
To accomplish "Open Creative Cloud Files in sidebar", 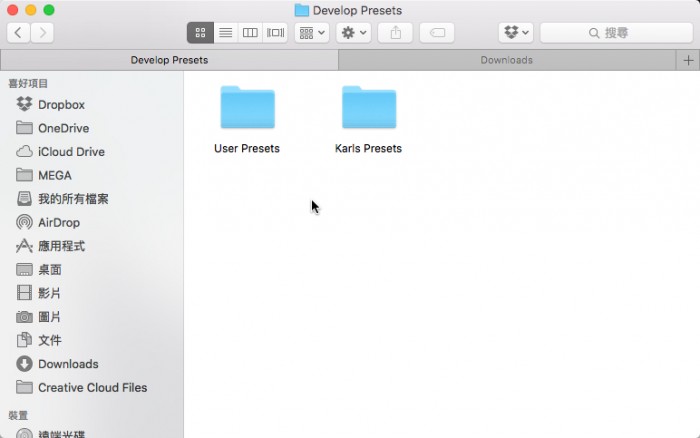I will (92, 388).
